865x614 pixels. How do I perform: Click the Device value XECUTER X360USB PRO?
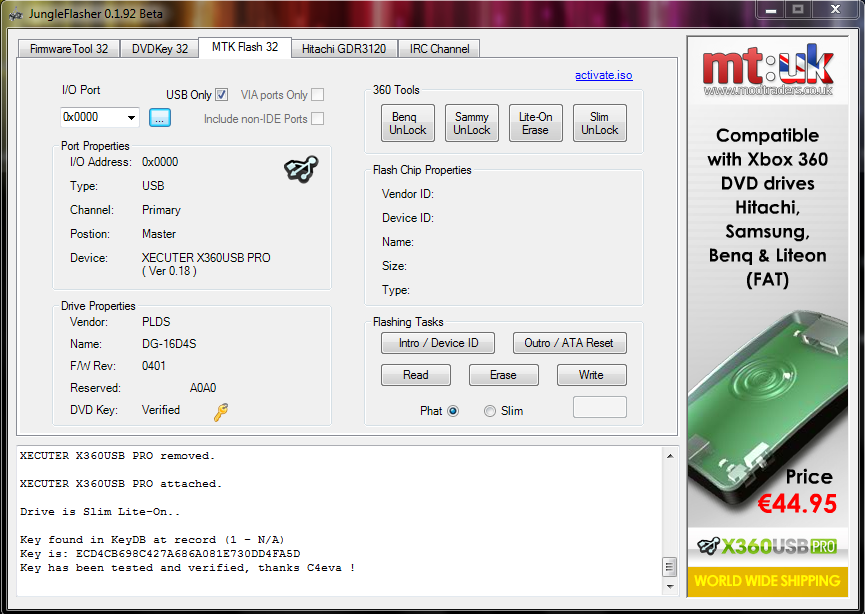click(206, 264)
